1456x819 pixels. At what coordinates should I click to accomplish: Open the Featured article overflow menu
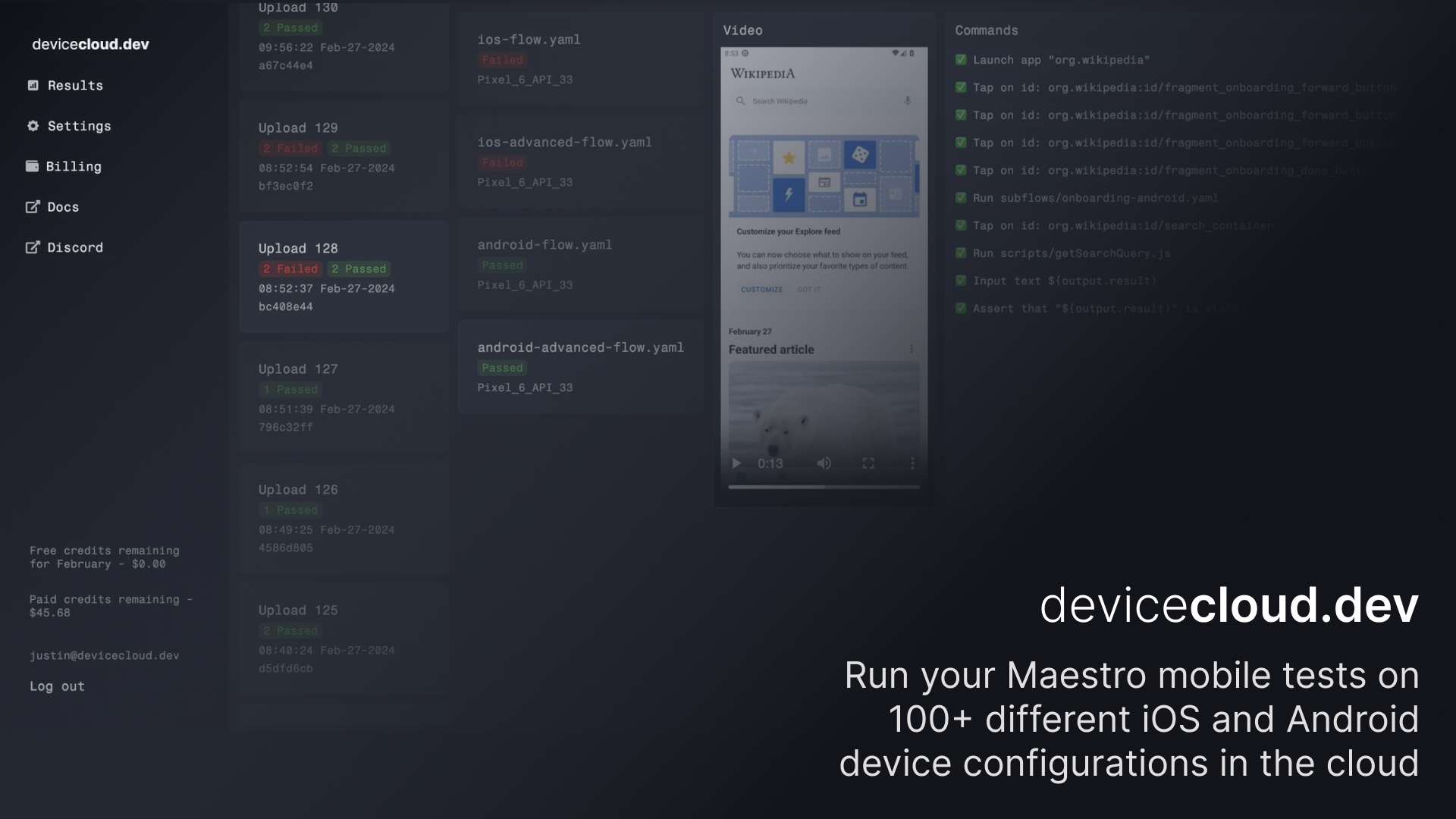click(x=912, y=349)
